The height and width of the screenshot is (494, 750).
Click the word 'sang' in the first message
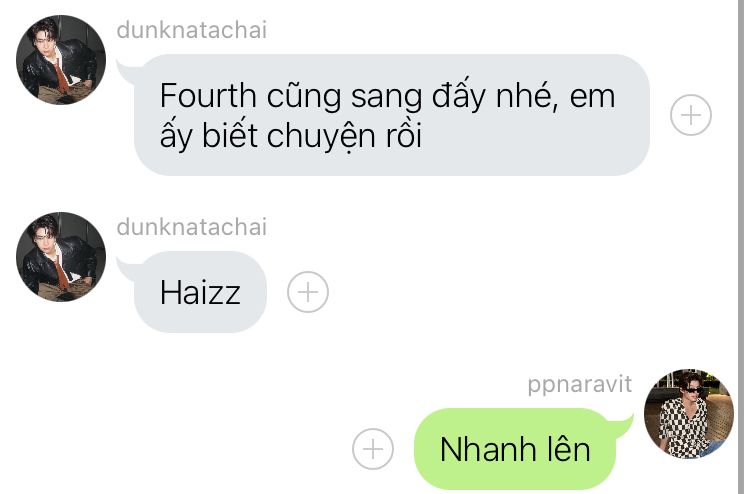click(x=386, y=98)
